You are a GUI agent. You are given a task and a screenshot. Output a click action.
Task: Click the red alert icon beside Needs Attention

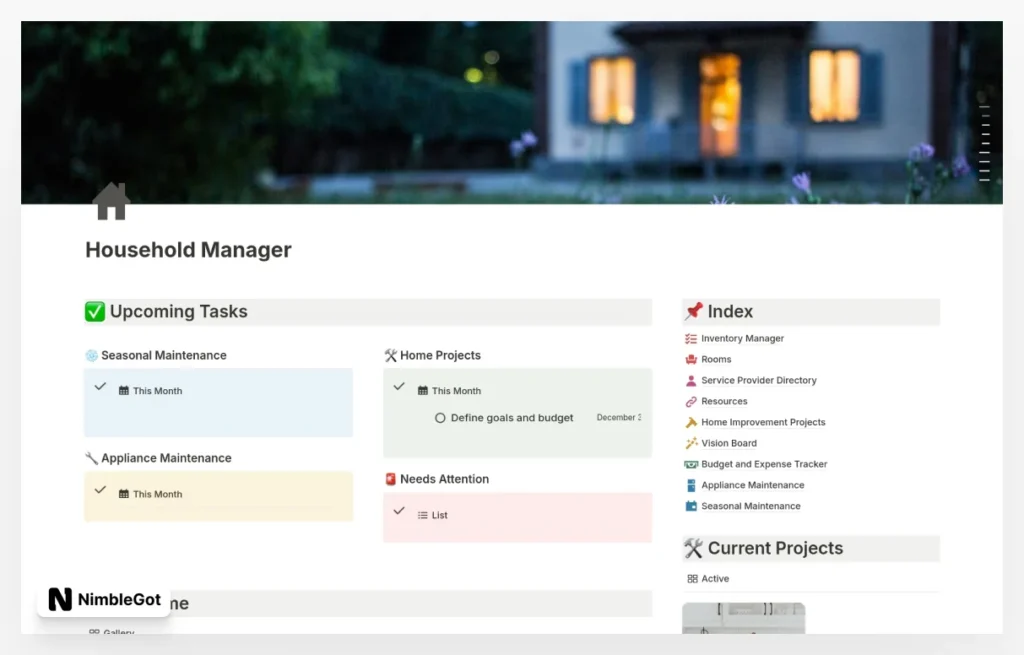[391, 479]
